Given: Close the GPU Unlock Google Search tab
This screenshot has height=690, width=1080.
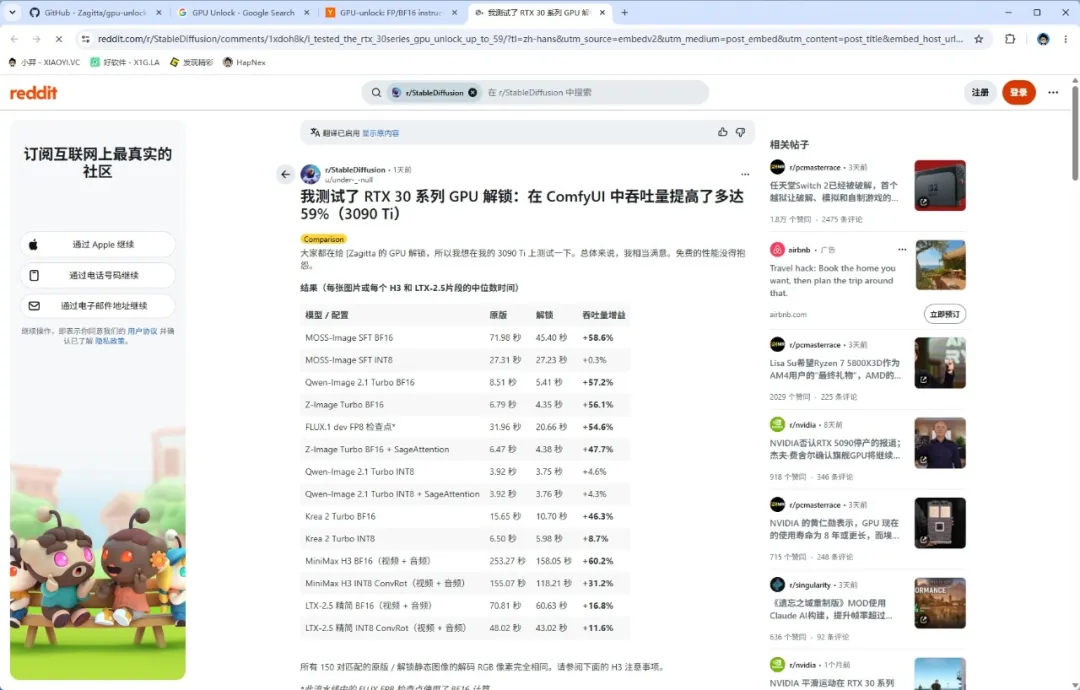Looking at the screenshot, I should click(307, 12).
